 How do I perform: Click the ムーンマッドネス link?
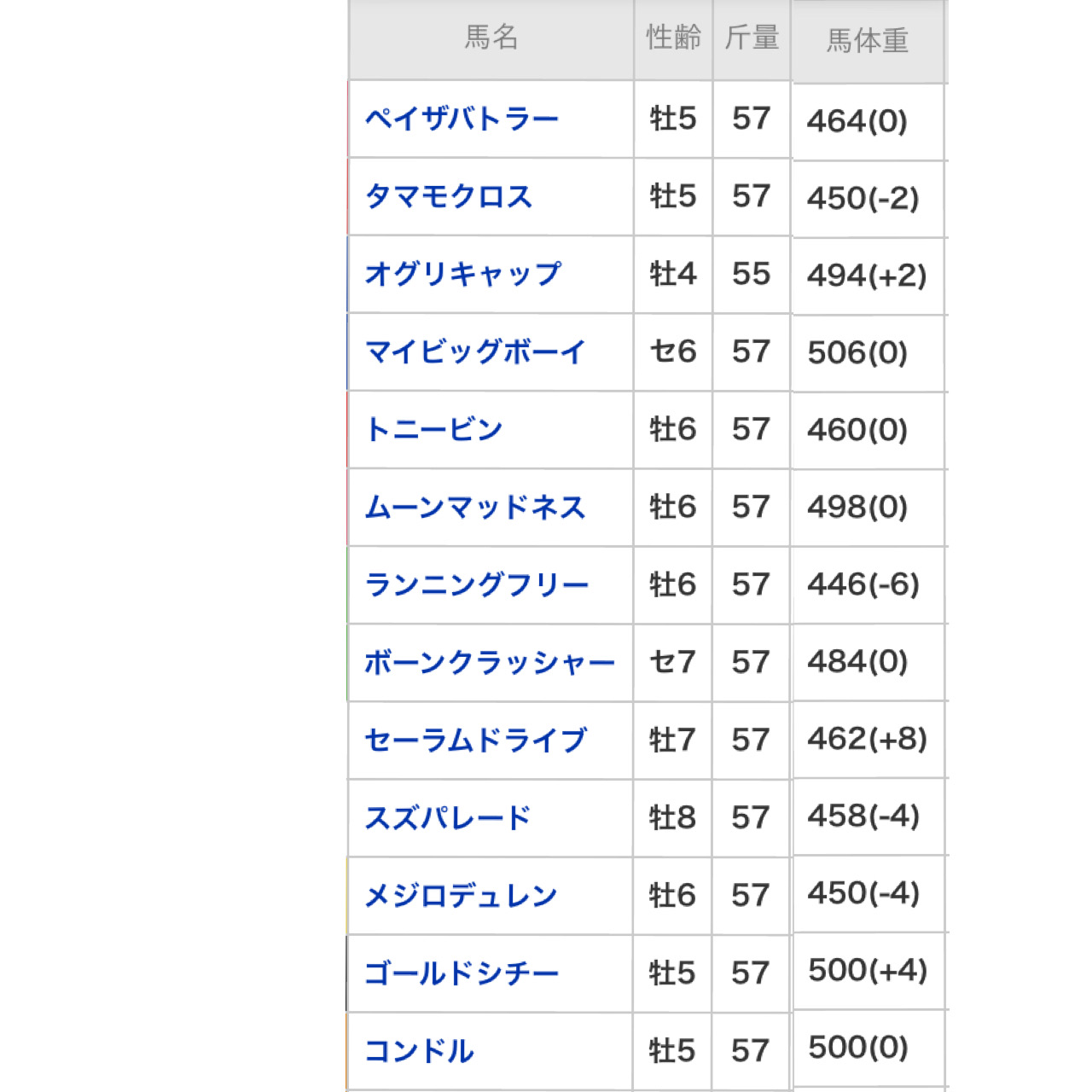pyautogui.click(x=475, y=507)
